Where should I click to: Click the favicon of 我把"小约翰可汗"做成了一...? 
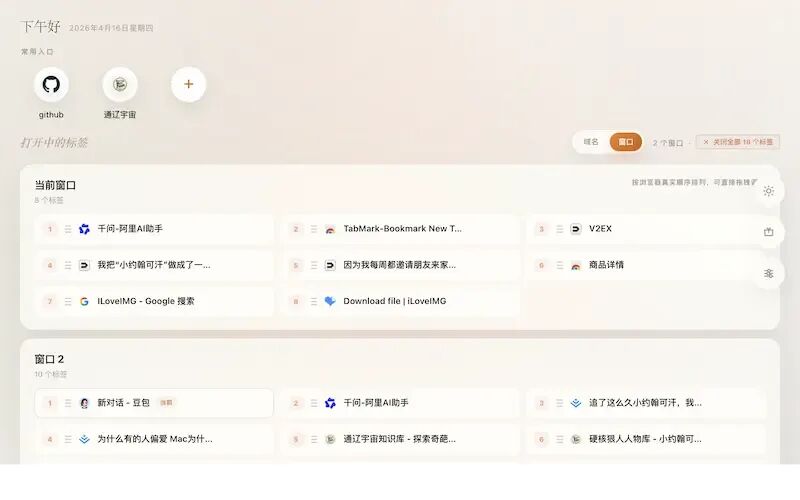click(x=84, y=265)
